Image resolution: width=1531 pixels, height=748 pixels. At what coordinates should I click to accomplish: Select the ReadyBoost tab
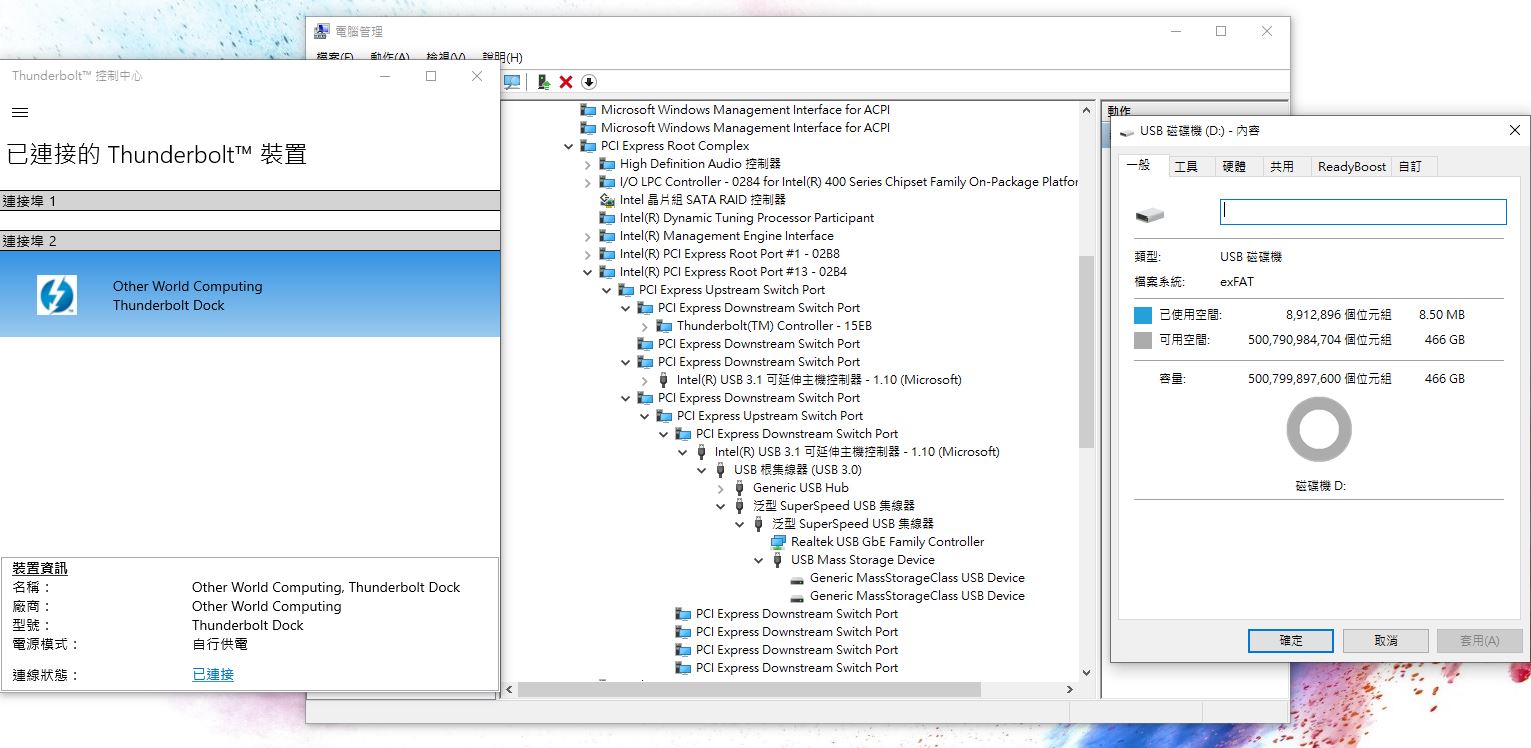point(1352,167)
